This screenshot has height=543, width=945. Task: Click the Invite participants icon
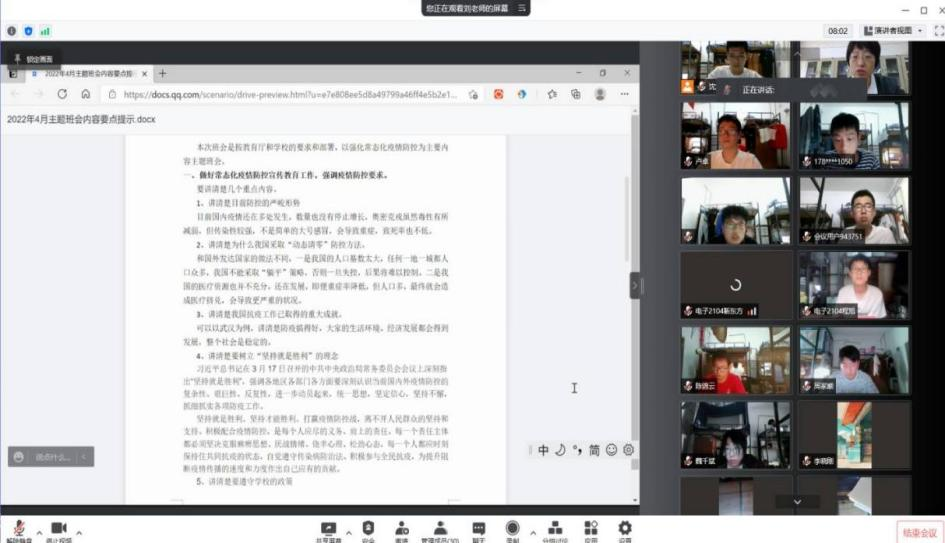401,529
